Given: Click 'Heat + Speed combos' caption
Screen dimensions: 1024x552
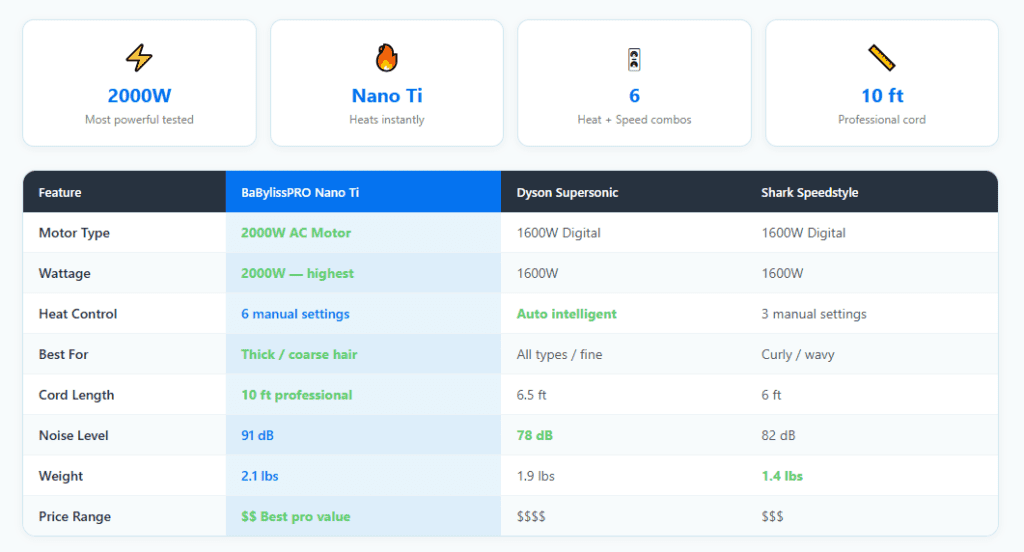Looking at the screenshot, I should click(x=634, y=120).
